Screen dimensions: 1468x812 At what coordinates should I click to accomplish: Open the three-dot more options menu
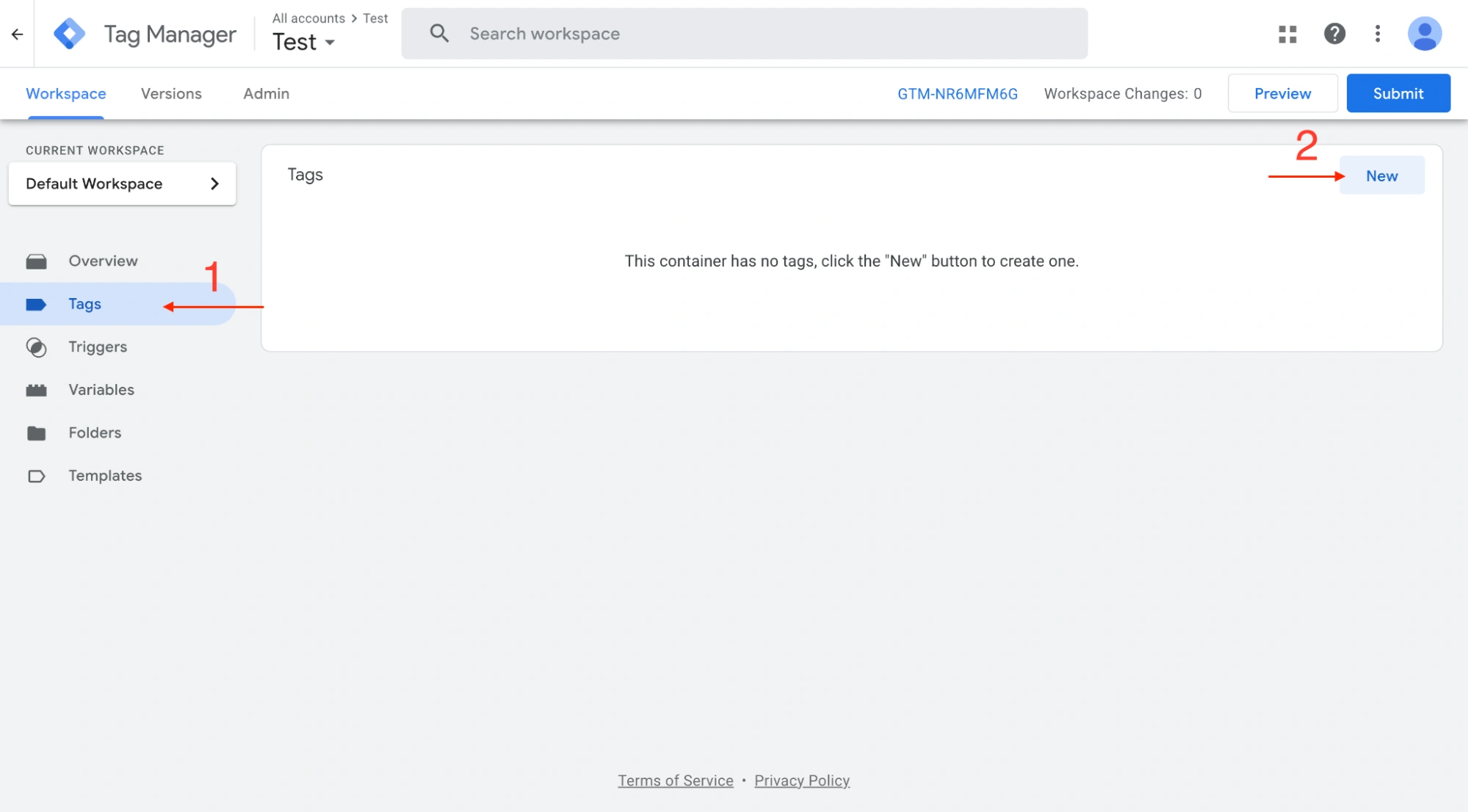1378,34
